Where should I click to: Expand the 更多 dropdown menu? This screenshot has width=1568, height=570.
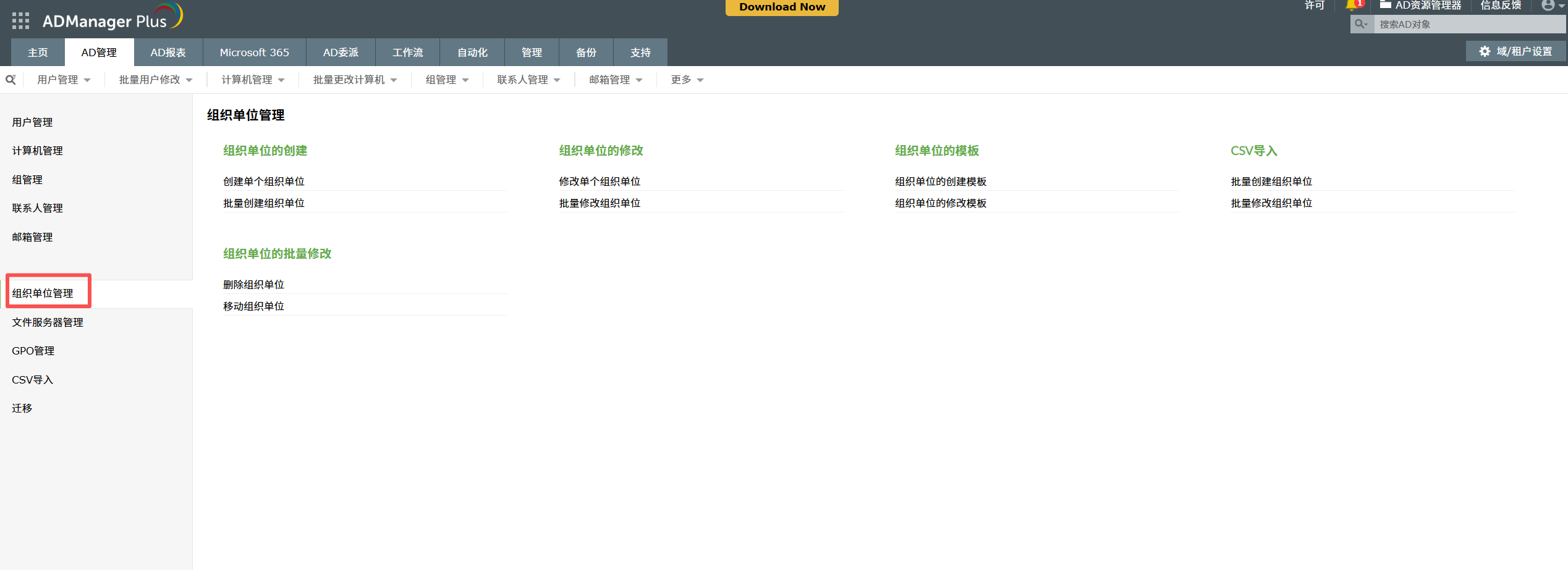pos(687,80)
